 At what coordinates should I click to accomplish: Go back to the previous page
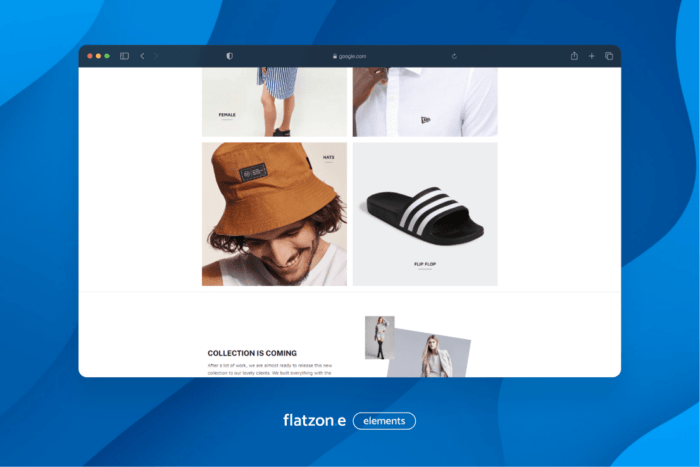click(x=142, y=56)
